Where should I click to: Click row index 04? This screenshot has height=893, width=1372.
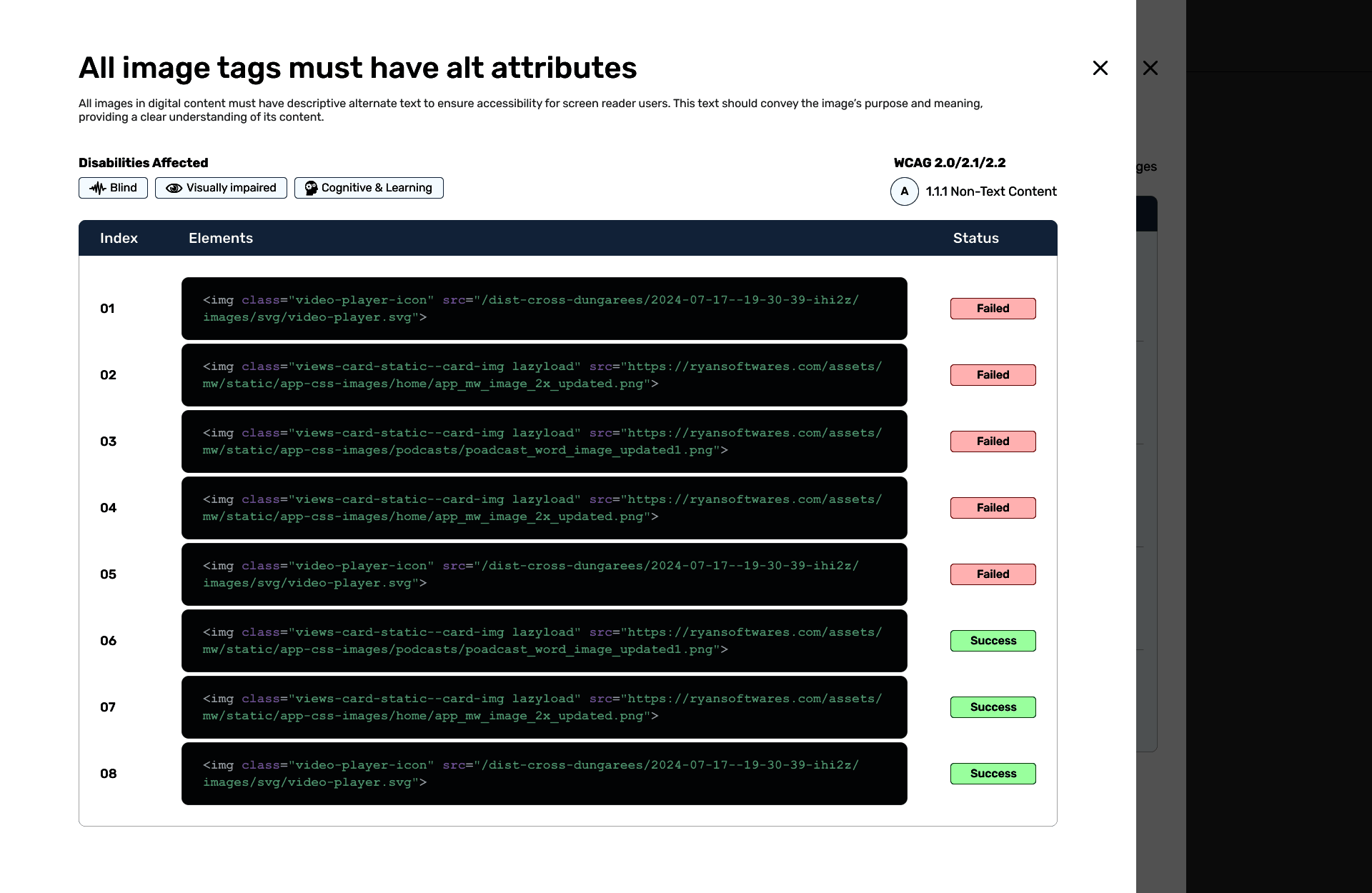pos(108,508)
